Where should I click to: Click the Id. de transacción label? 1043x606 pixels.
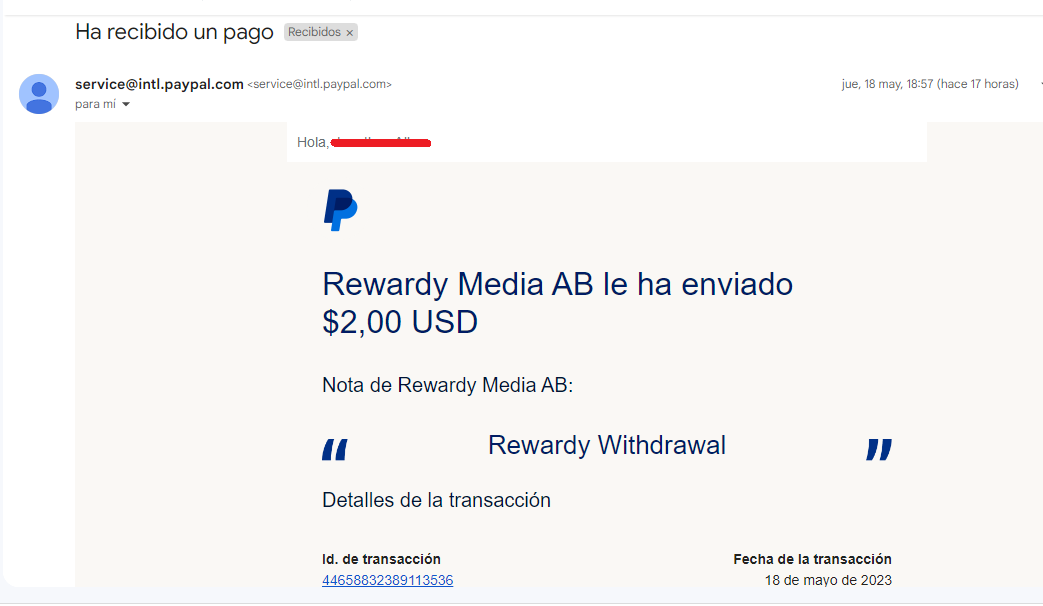point(381,559)
